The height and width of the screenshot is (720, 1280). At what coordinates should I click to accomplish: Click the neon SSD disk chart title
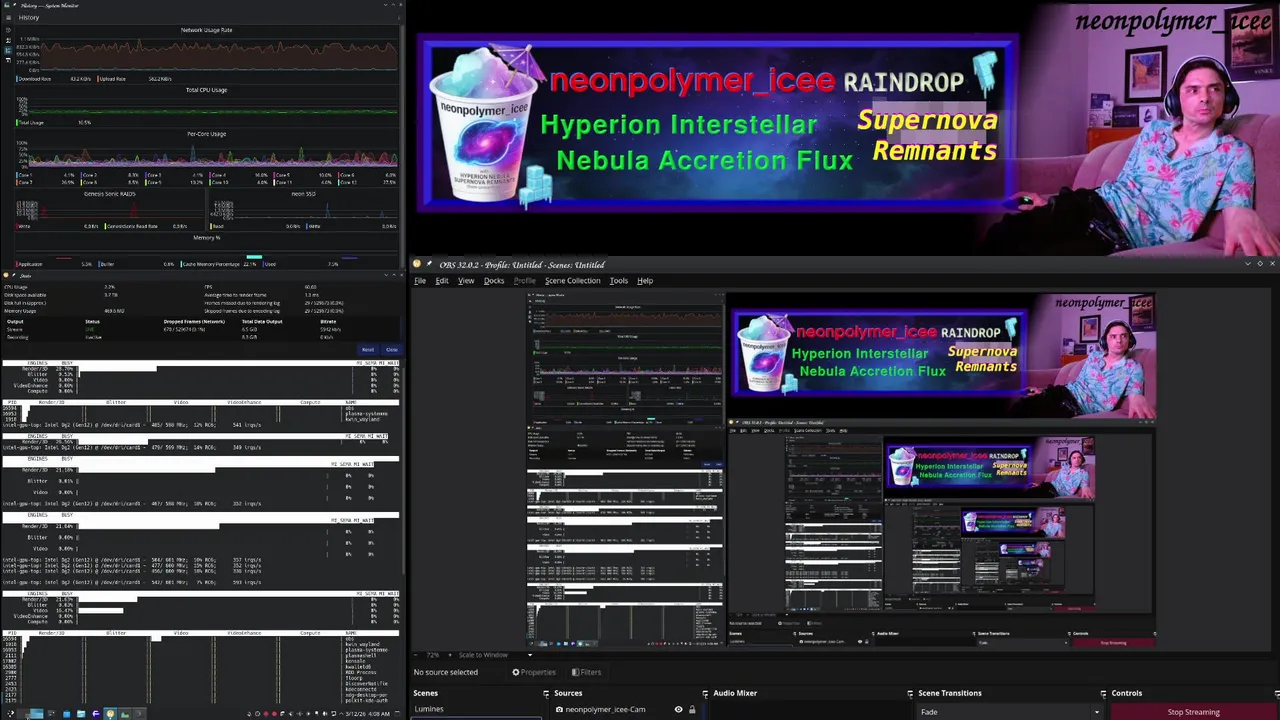(x=303, y=194)
